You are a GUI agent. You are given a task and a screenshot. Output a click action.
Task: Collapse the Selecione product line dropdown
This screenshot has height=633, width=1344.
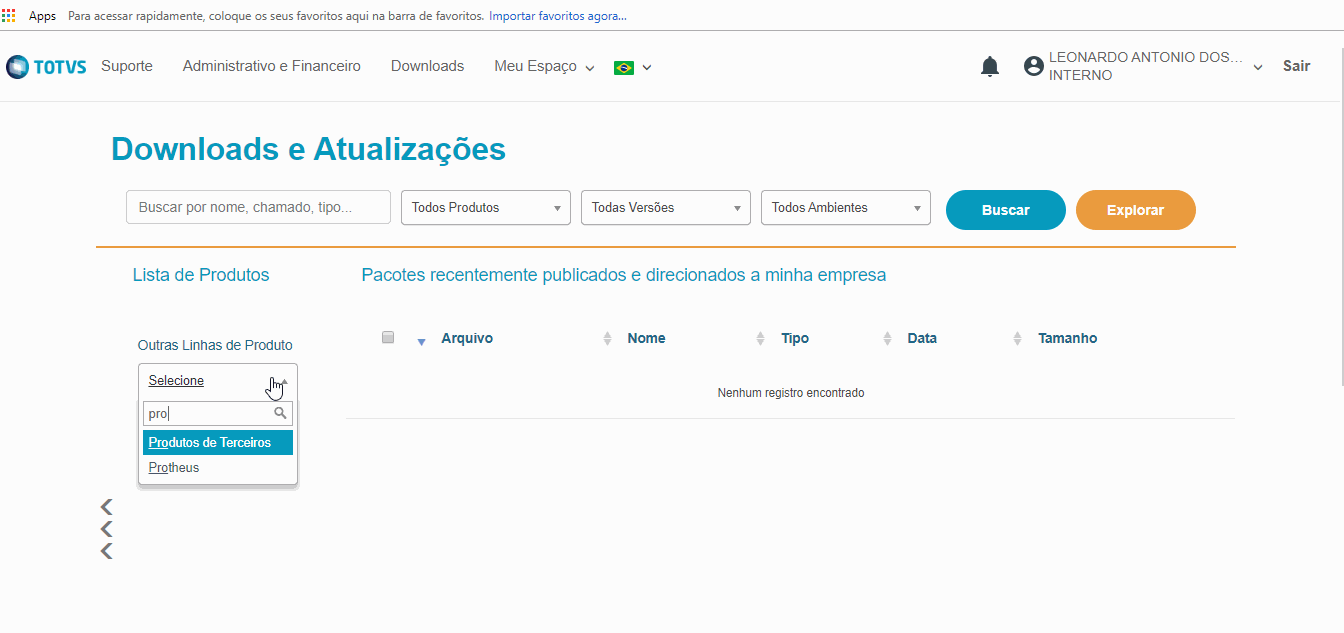(x=218, y=381)
